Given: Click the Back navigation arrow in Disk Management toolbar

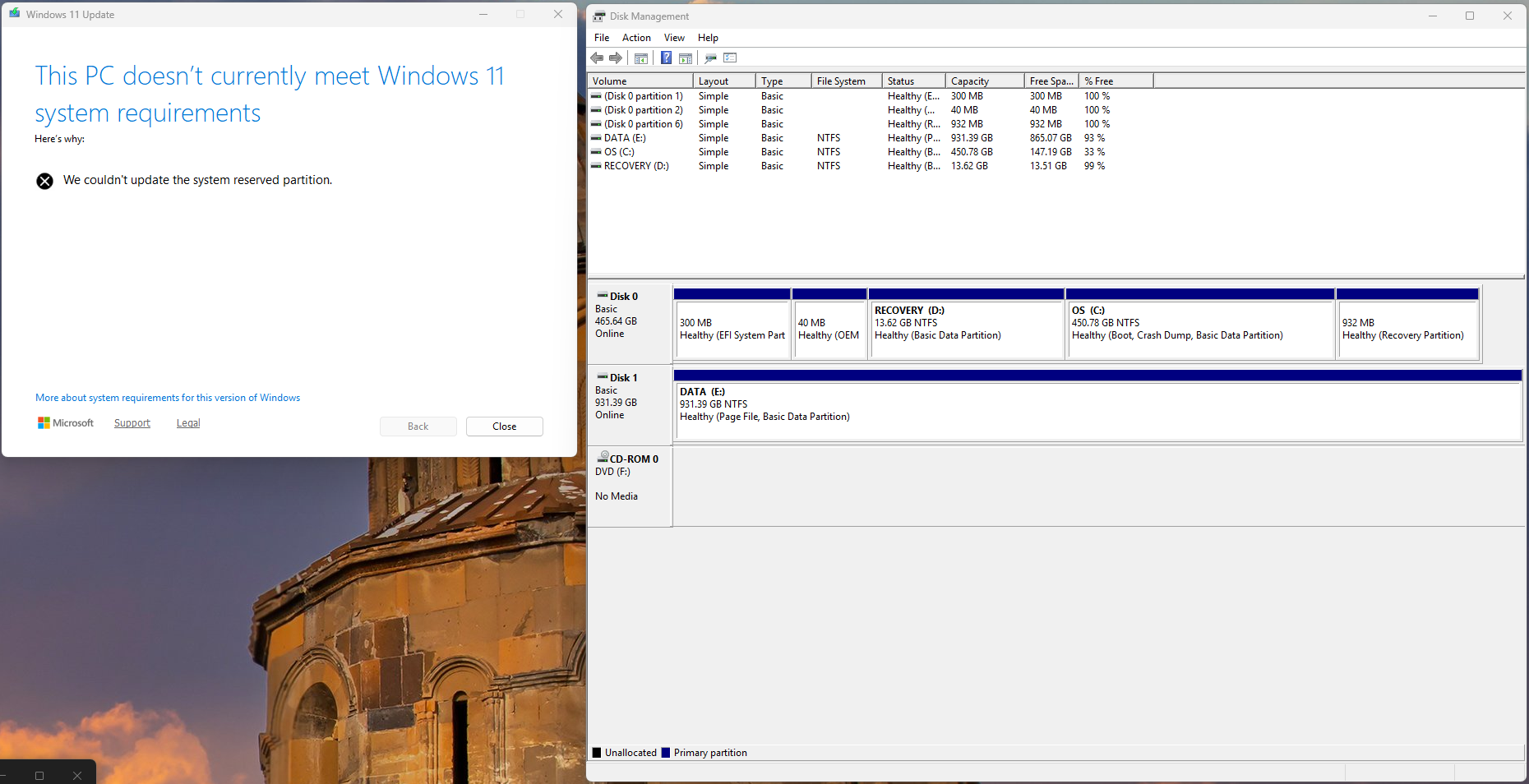Looking at the screenshot, I should click(x=597, y=58).
